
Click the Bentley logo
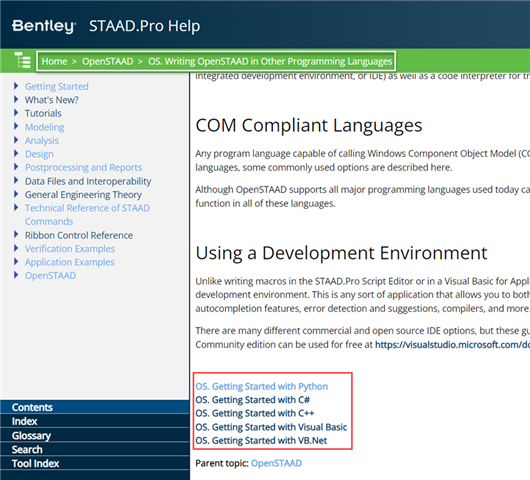44,26
